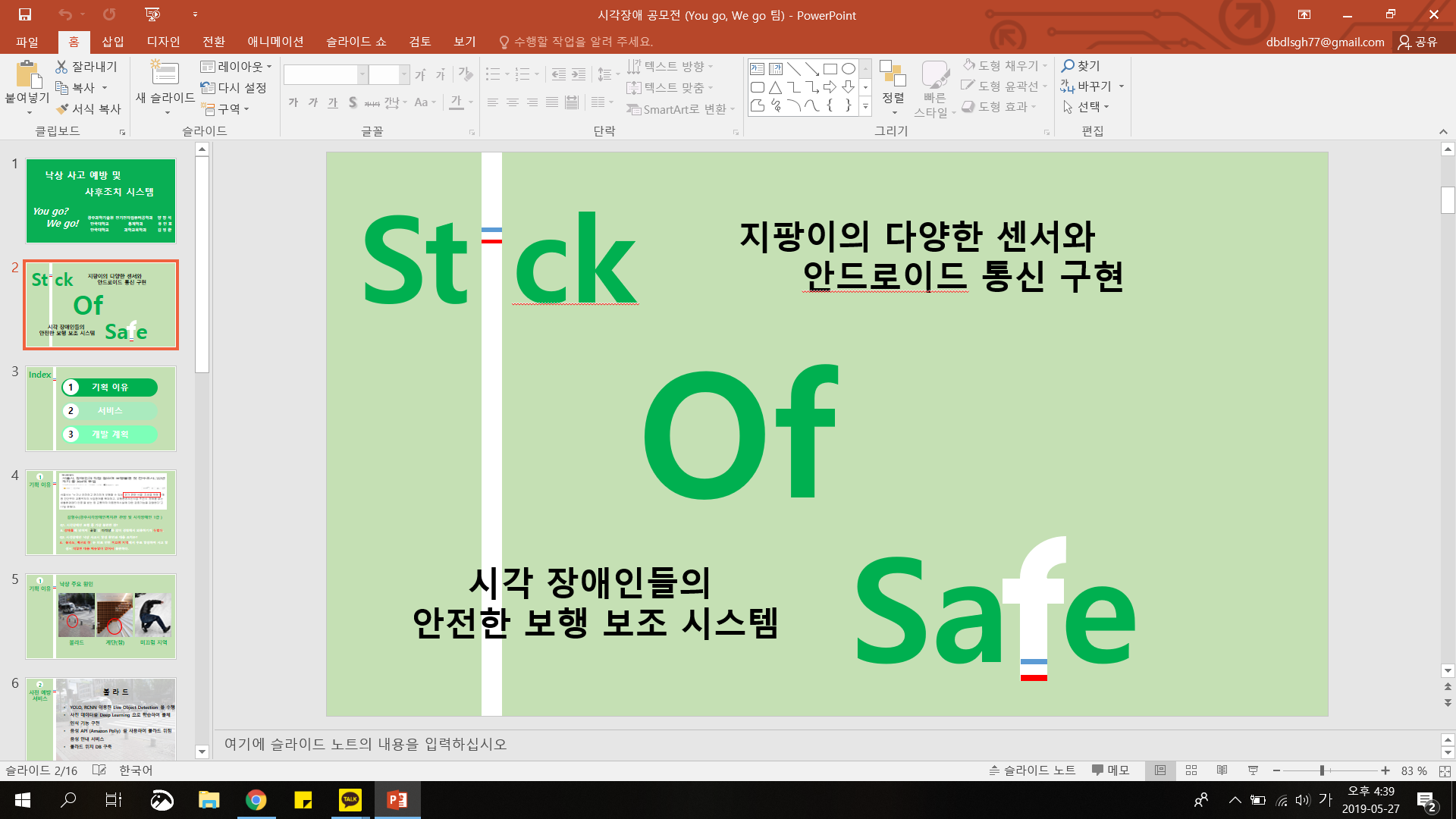Switch to slide sorter view in the status bar
This screenshot has height=819, width=1456.
pyautogui.click(x=1191, y=770)
